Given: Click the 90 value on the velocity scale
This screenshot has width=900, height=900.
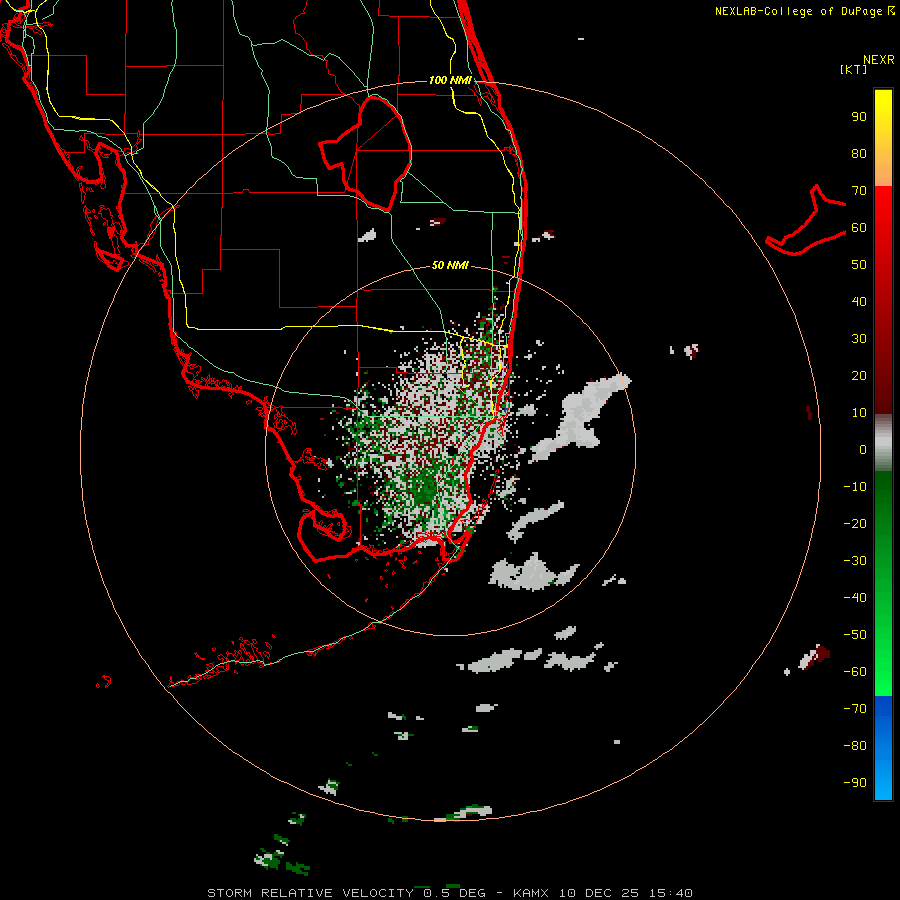Looking at the screenshot, I should (859, 117).
